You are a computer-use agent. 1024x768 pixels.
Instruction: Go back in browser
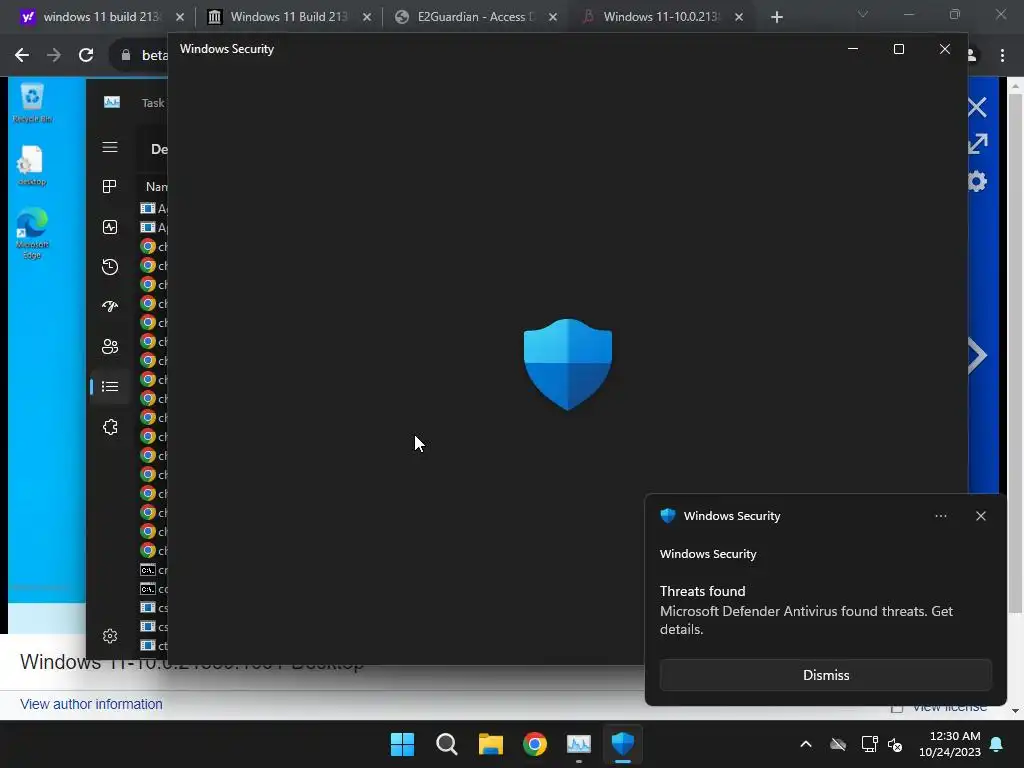(22, 55)
